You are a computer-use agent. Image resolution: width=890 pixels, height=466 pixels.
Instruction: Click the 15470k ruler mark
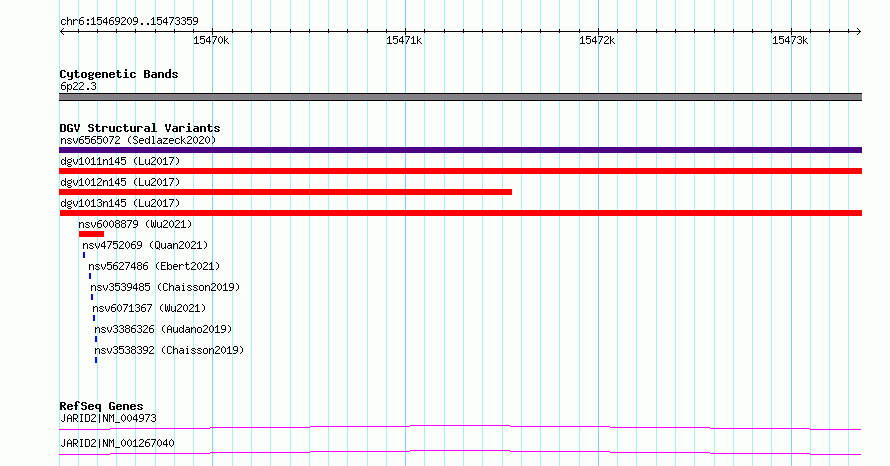click(211, 40)
